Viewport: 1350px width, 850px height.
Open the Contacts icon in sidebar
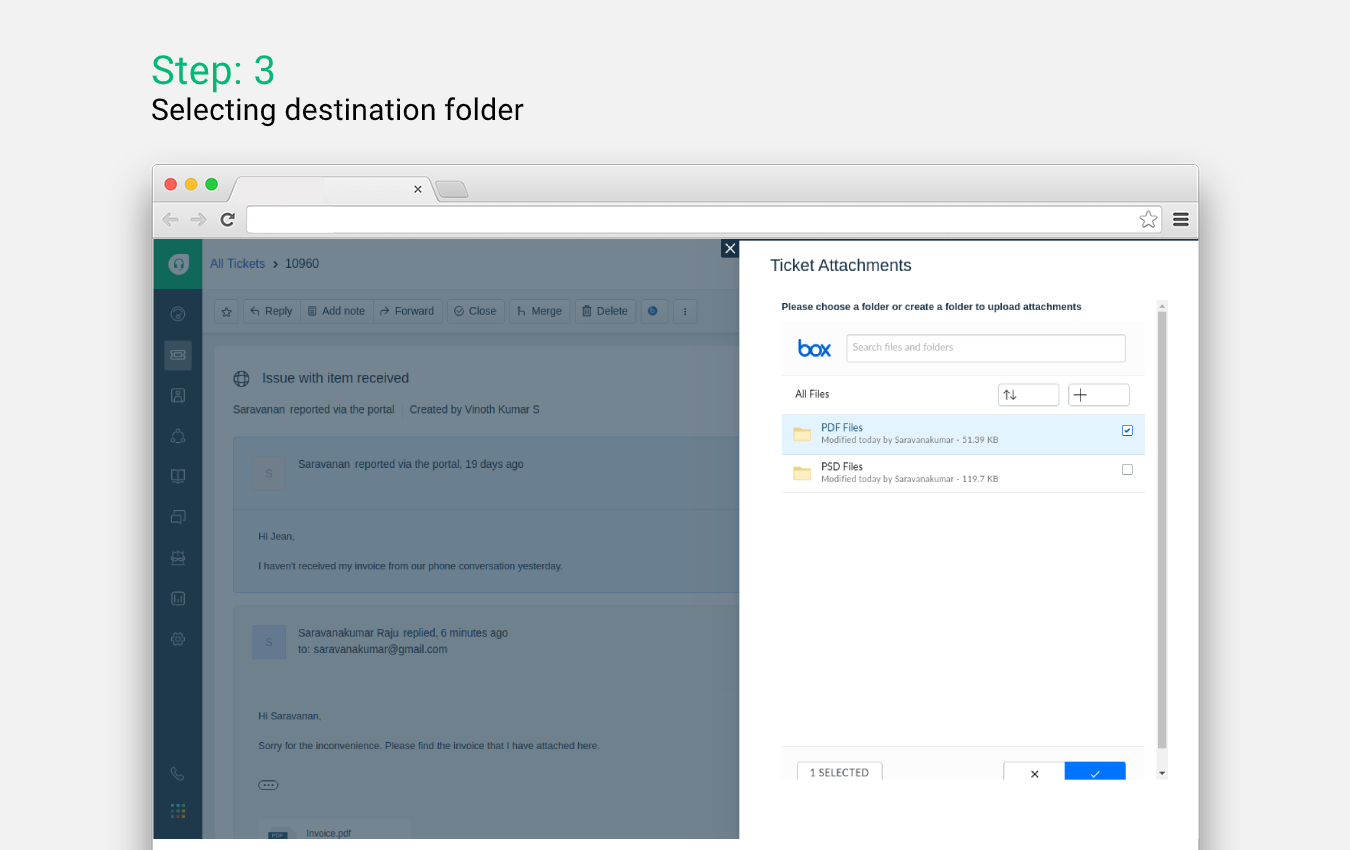coord(178,395)
